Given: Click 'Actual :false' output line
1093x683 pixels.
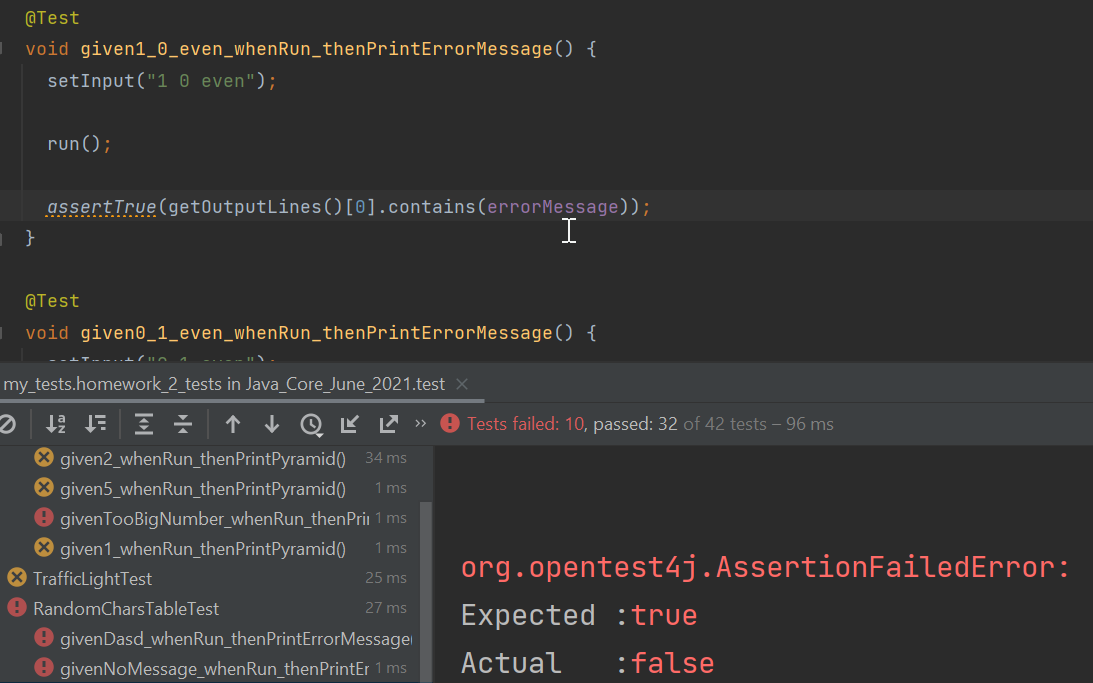Looking at the screenshot, I should click(x=587, y=663).
